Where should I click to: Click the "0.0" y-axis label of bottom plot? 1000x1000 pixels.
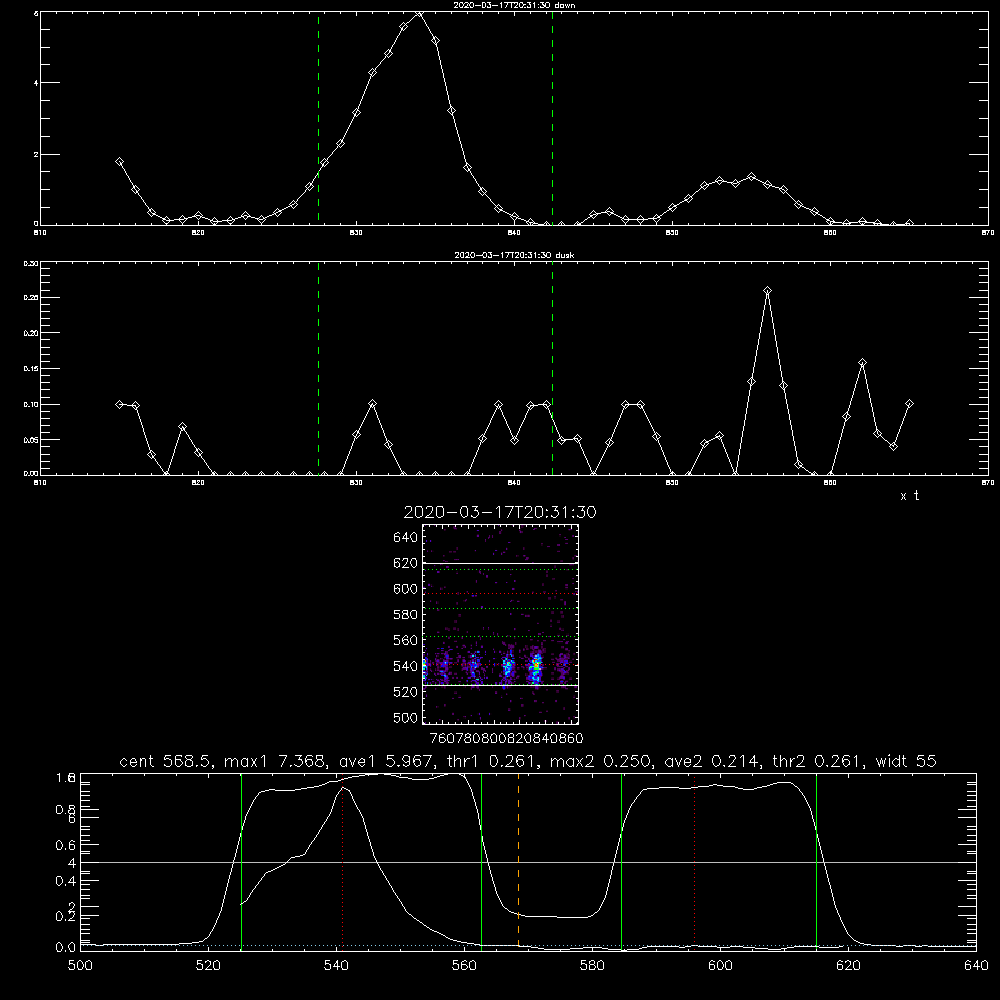pyautogui.click(x=66, y=947)
